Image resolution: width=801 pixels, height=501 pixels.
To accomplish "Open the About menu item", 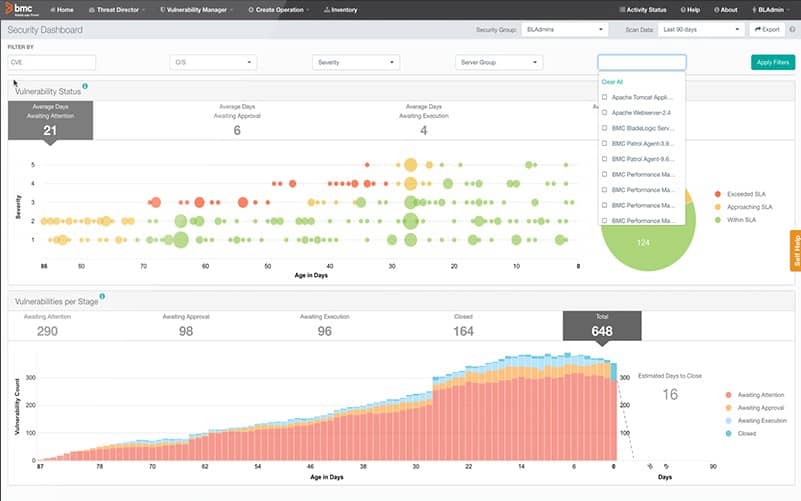I will [725, 10].
